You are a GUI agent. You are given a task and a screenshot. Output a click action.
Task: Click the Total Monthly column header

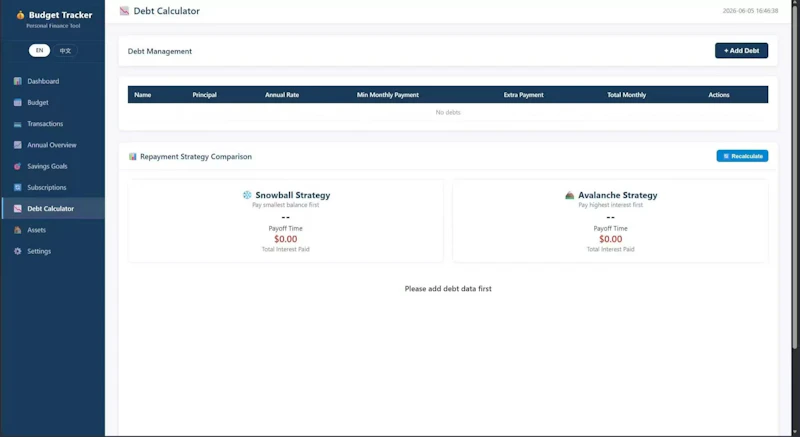(x=627, y=95)
